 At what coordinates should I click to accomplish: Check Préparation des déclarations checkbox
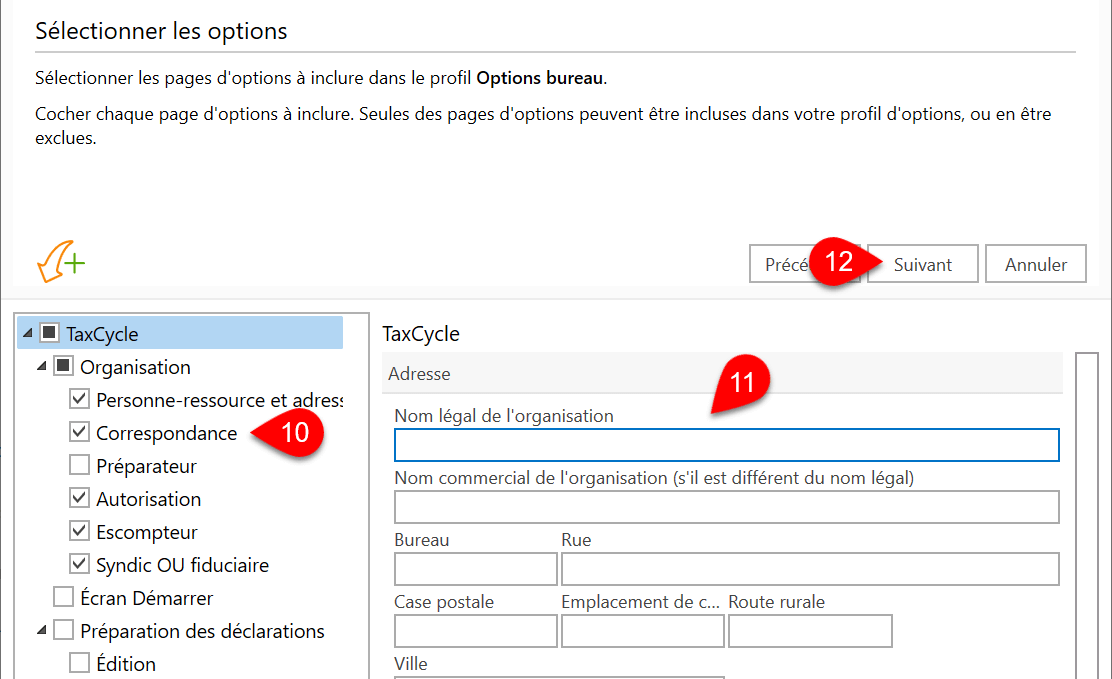(x=63, y=630)
